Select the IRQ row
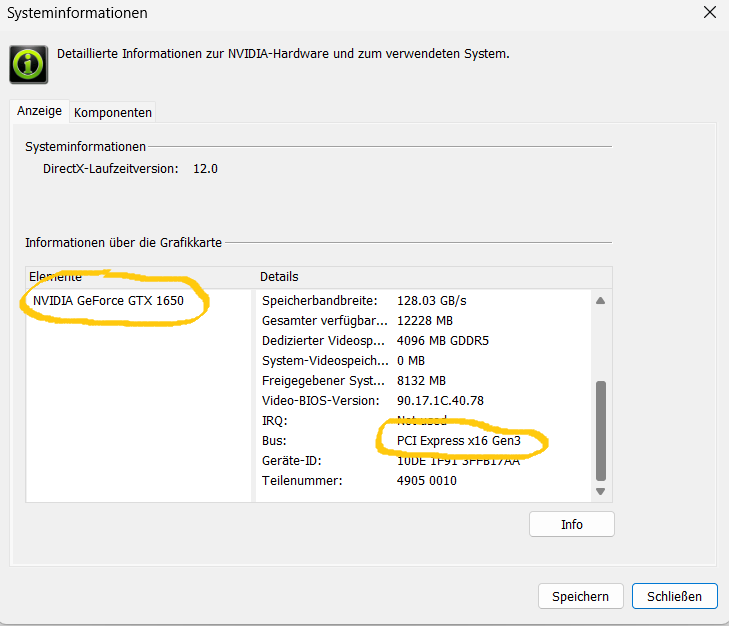This screenshot has height=626, width=729. (424, 421)
